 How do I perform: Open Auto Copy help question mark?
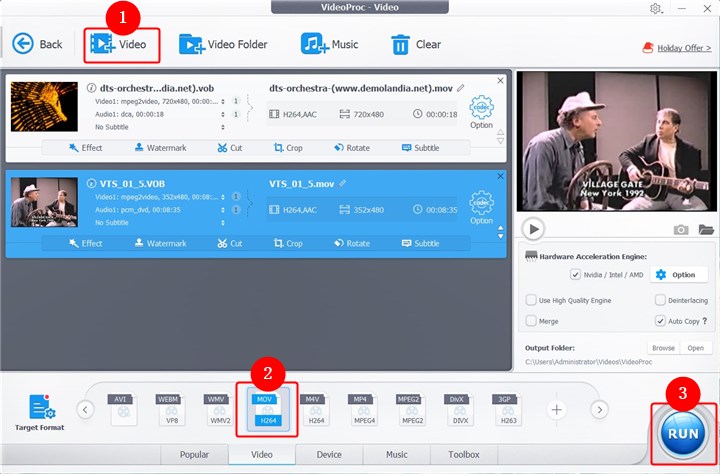point(705,321)
